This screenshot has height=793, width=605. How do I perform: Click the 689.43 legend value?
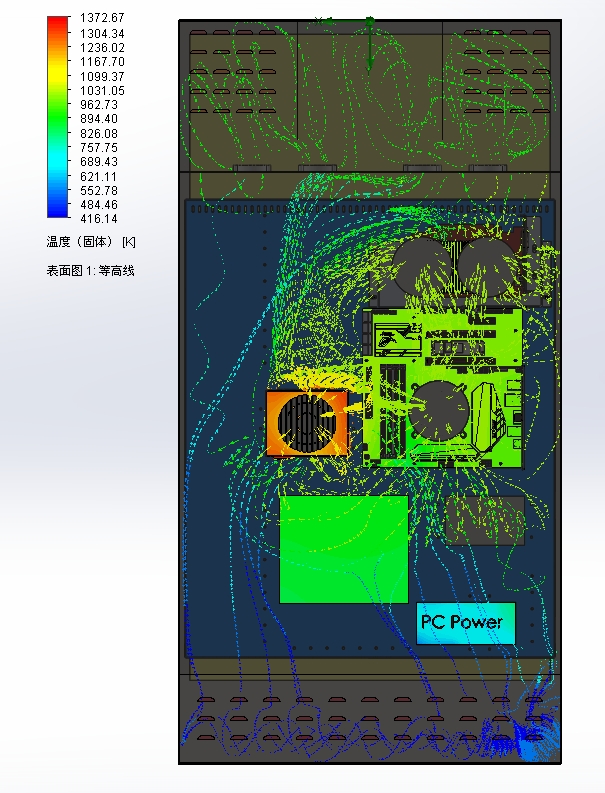99,162
